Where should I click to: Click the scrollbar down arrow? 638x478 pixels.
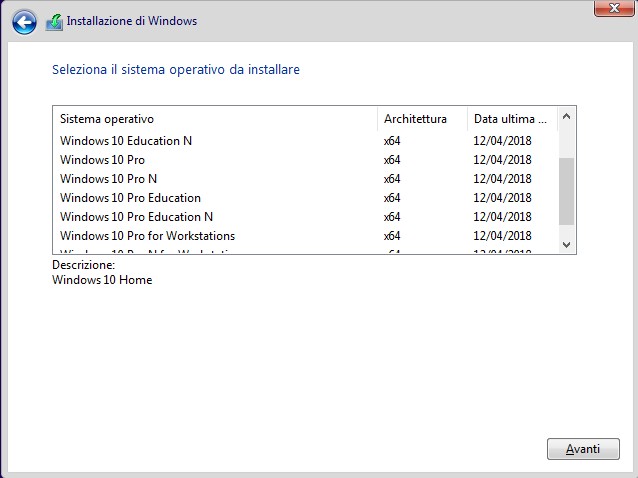(566, 244)
